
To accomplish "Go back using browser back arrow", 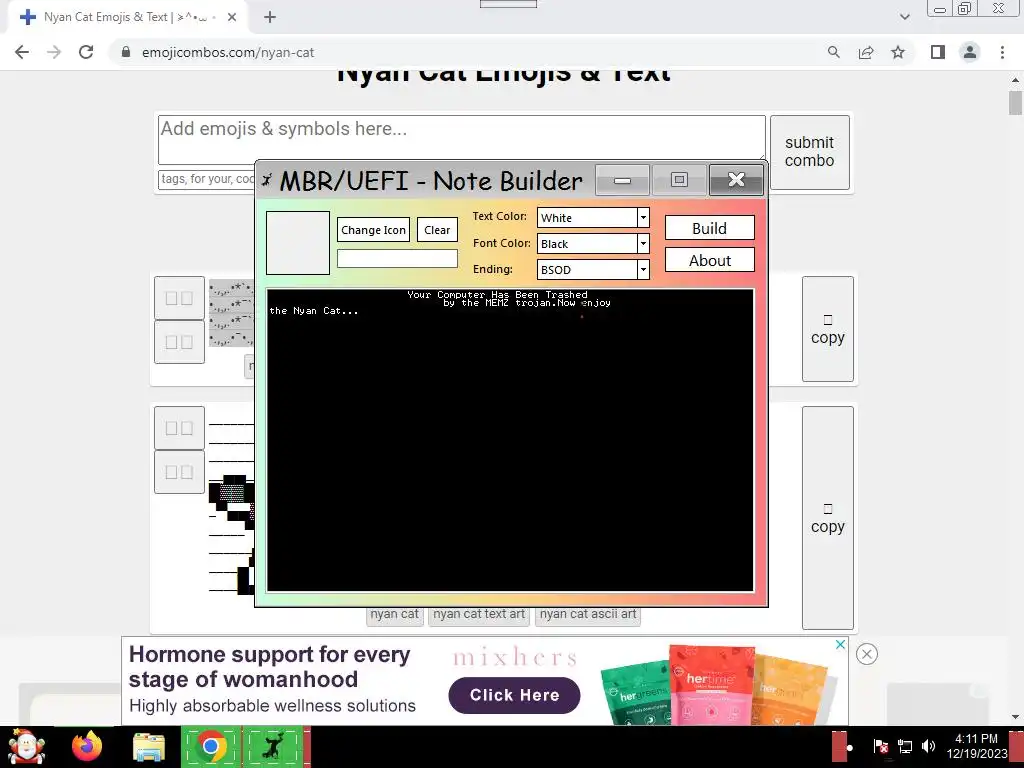I will click(x=22, y=52).
